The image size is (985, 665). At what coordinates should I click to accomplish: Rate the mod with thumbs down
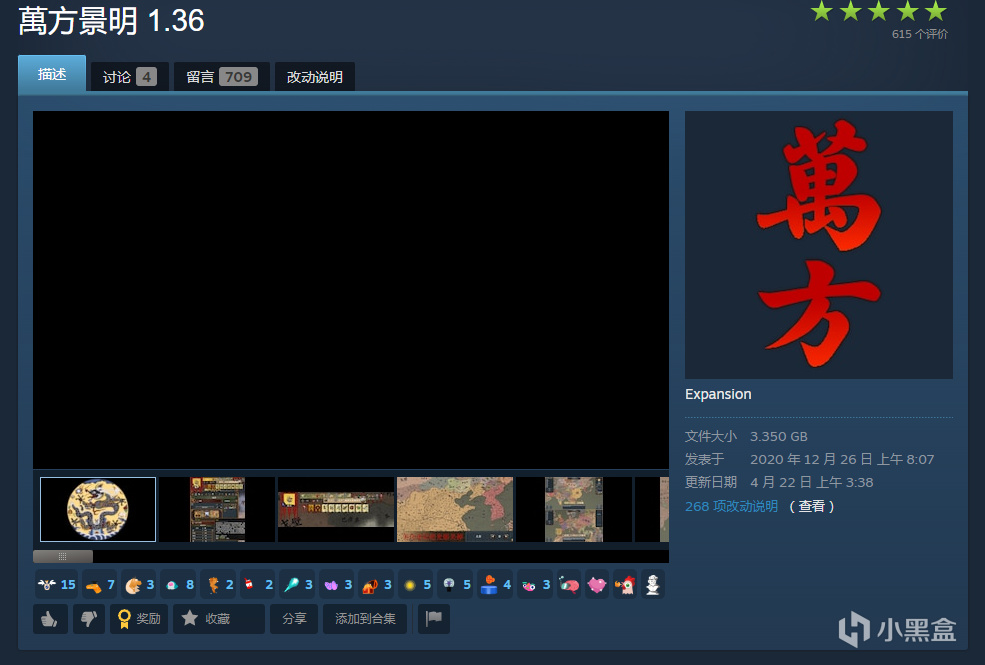[x=89, y=619]
